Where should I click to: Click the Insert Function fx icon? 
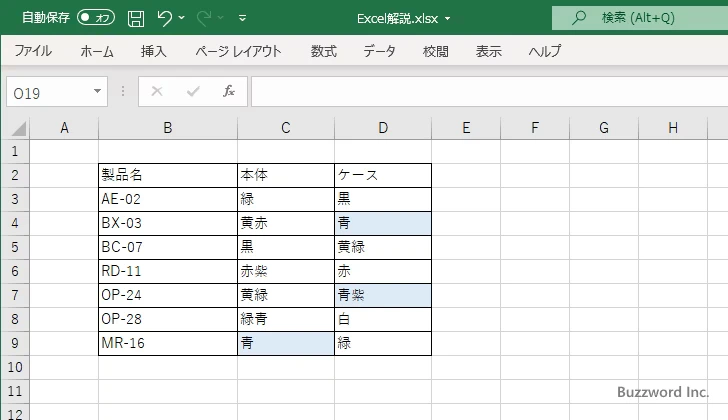coord(228,91)
